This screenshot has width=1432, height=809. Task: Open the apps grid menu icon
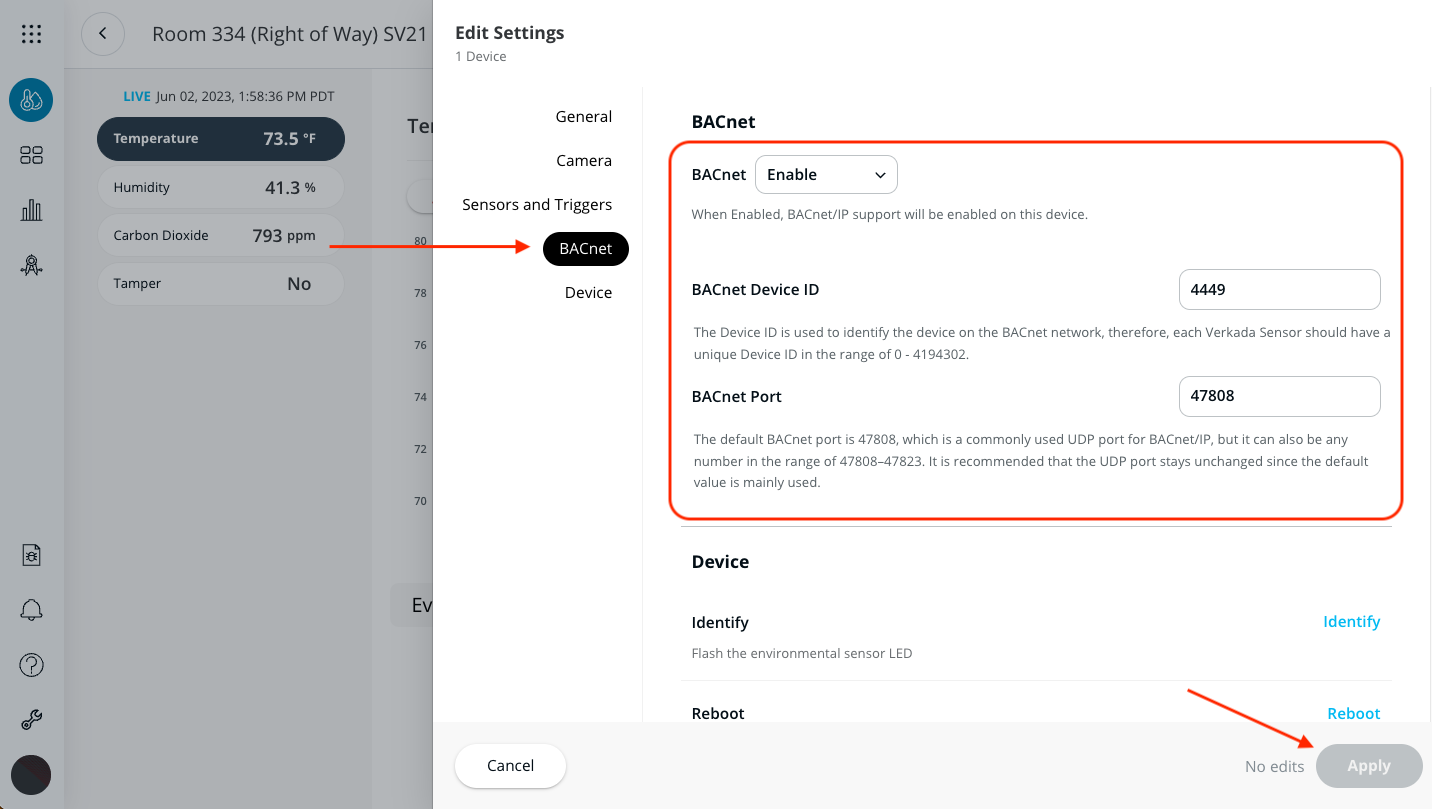pyautogui.click(x=31, y=34)
